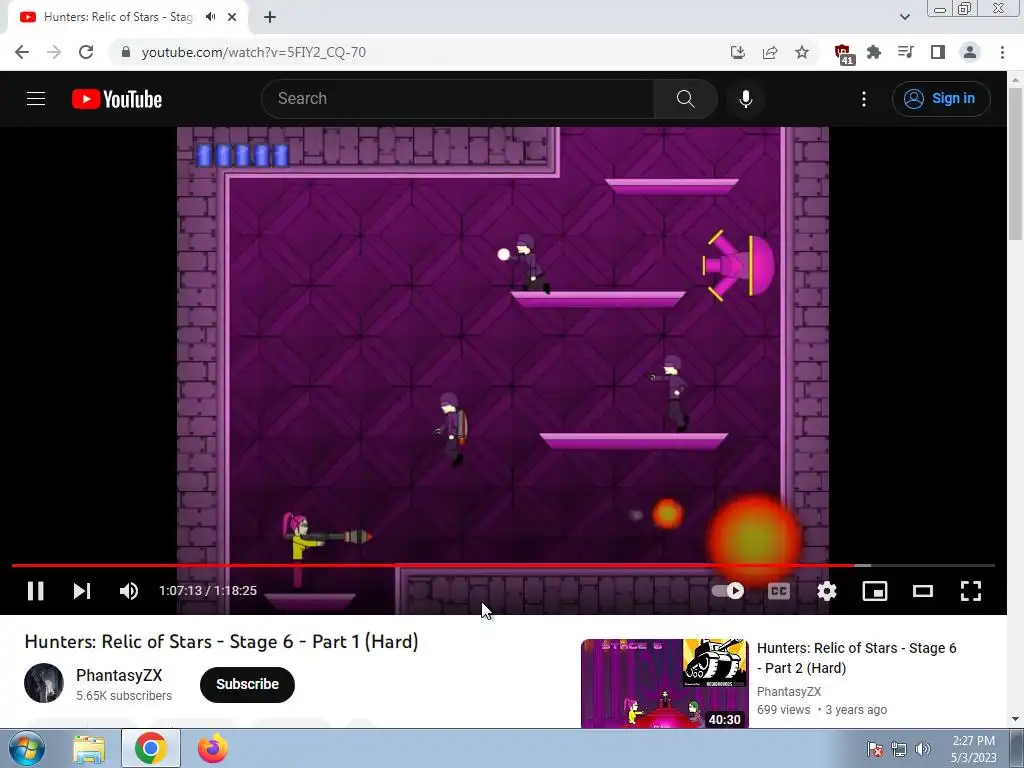Screen dimensions: 1024x768
Task: Open Stage 6 Part 2 video thumbnail
Action: (x=664, y=683)
